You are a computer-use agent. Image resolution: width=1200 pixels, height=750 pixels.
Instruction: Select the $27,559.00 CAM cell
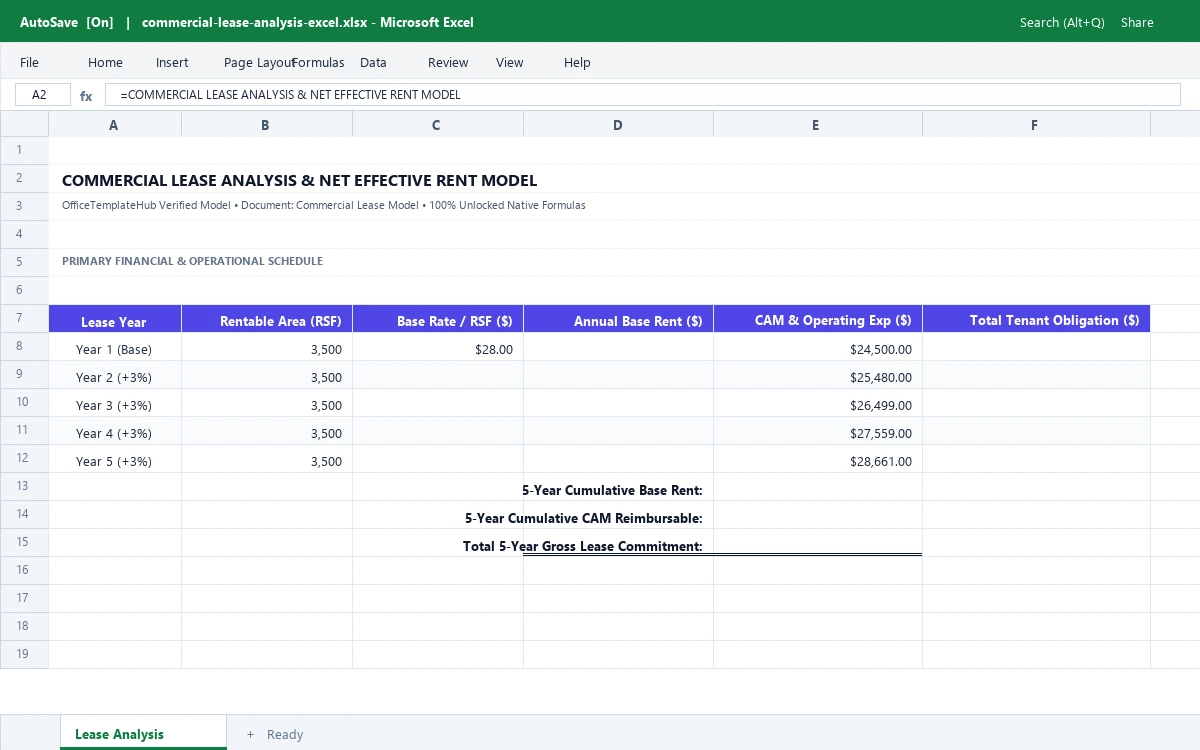click(x=818, y=433)
